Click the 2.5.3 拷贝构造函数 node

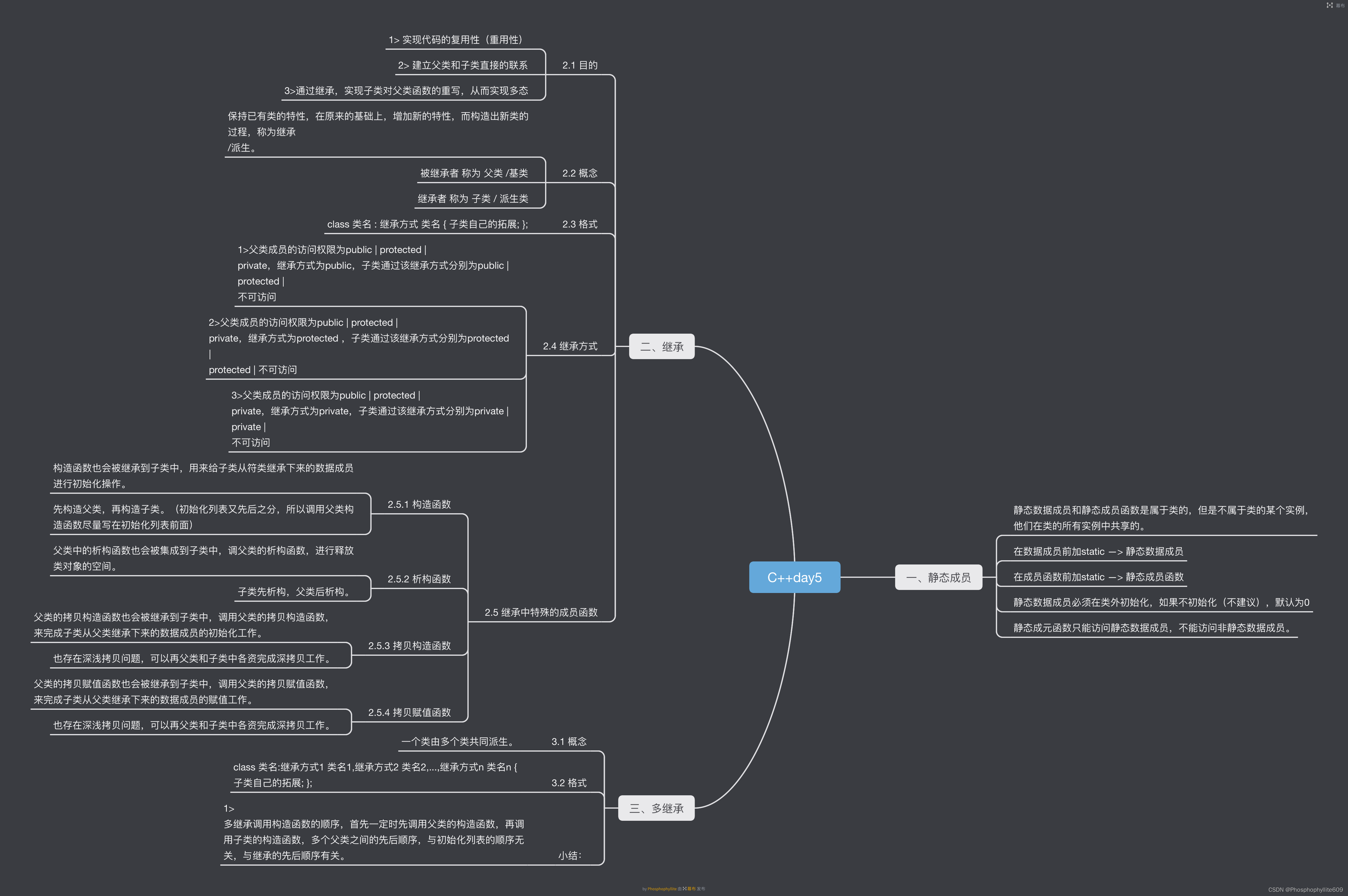(409, 646)
